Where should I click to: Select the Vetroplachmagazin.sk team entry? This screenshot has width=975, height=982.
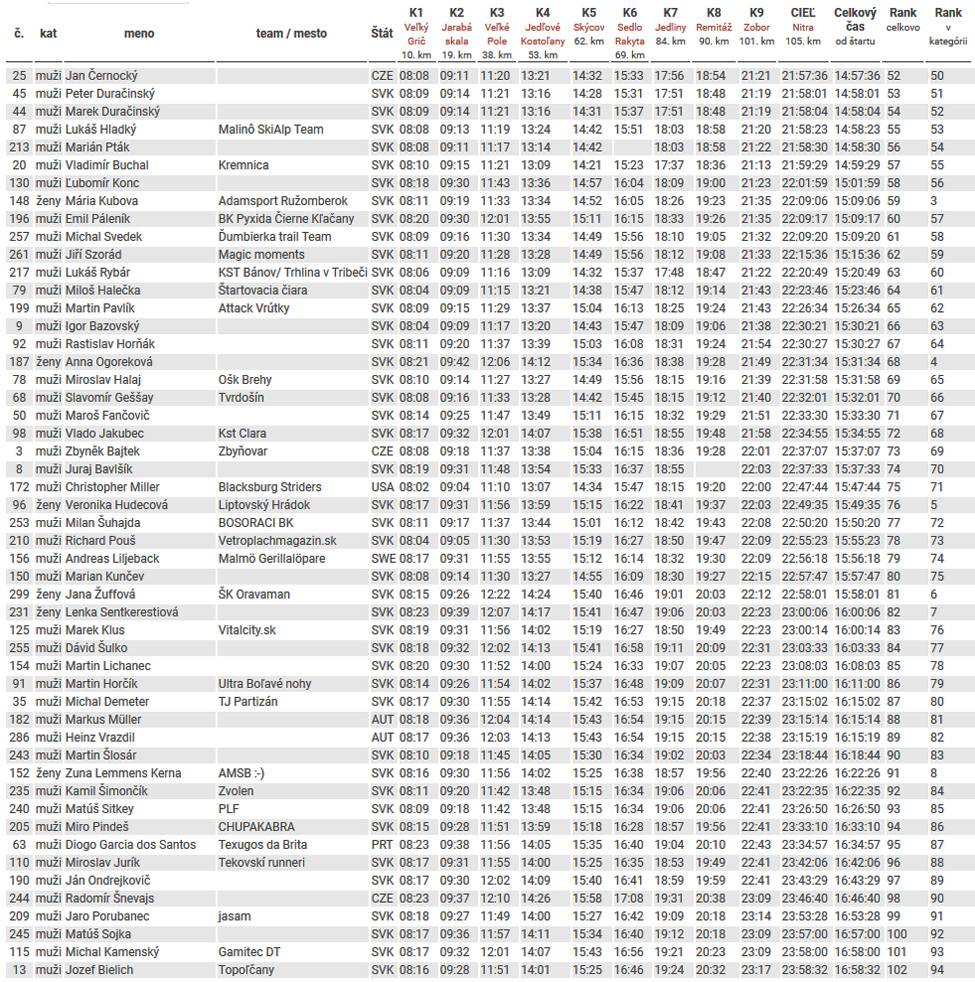277,541
